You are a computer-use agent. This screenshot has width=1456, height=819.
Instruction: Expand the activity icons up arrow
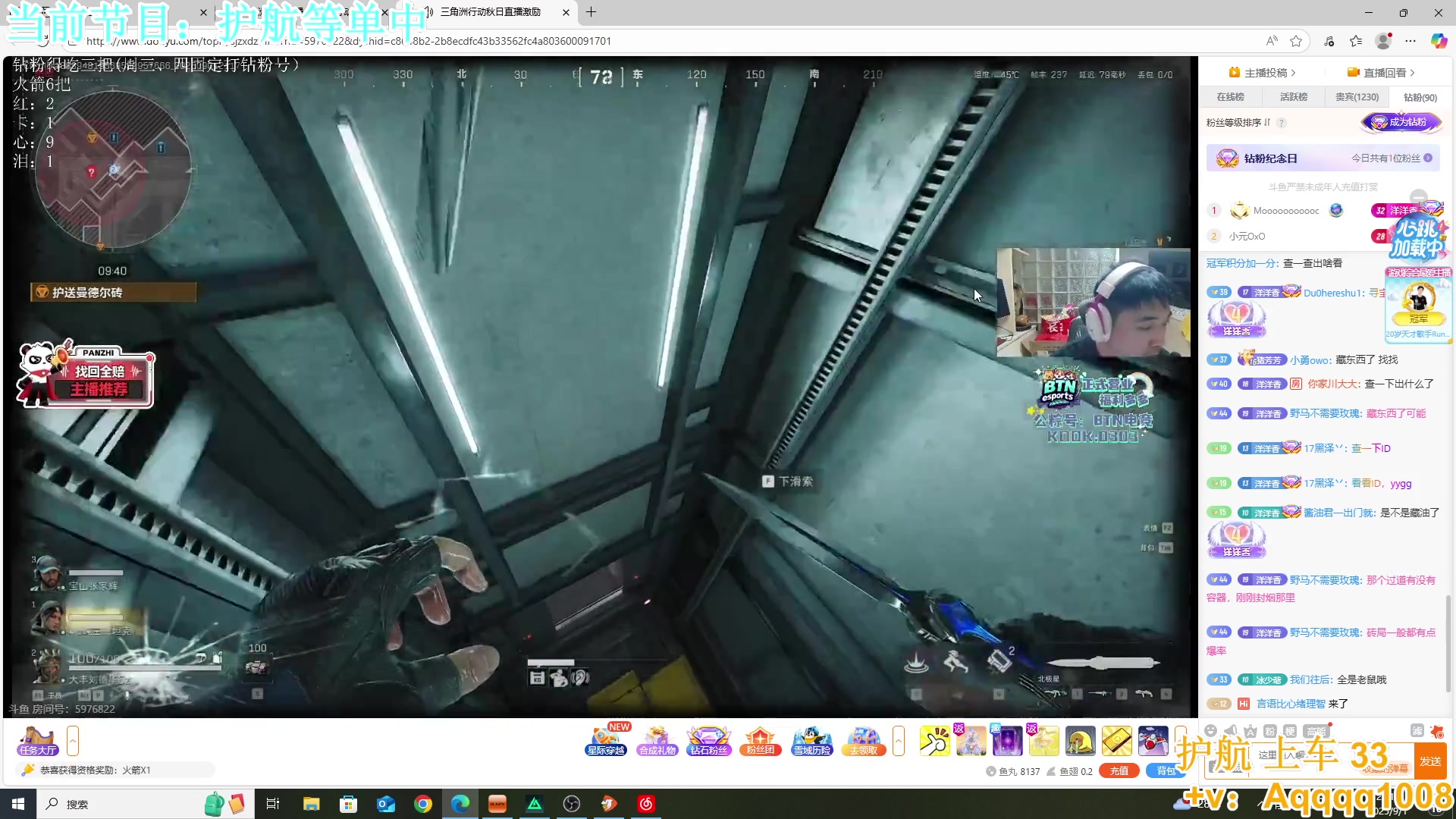click(898, 741)
